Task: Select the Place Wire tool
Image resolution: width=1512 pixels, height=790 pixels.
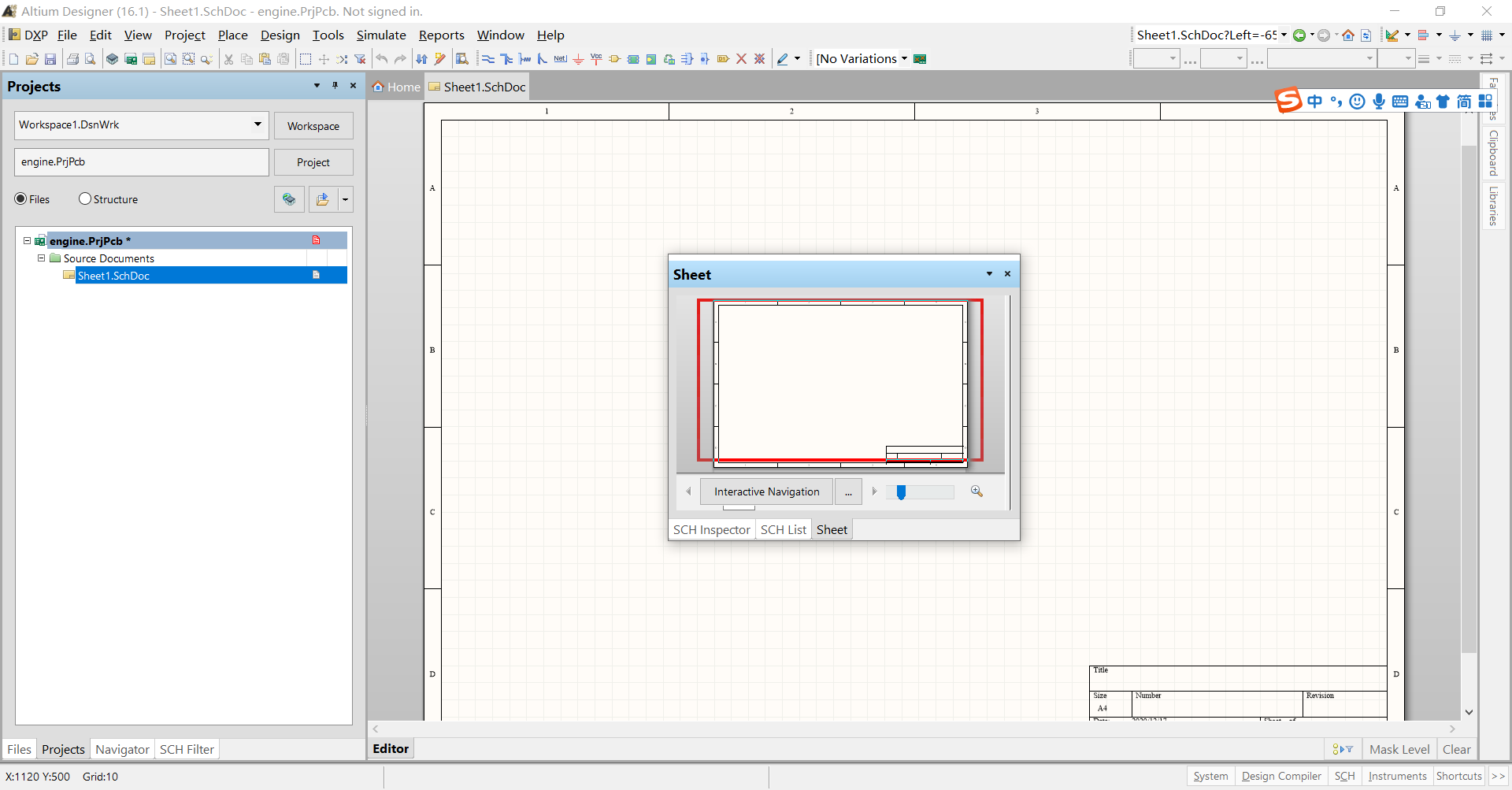Action: pyautogui.click(x=488, y=58)
